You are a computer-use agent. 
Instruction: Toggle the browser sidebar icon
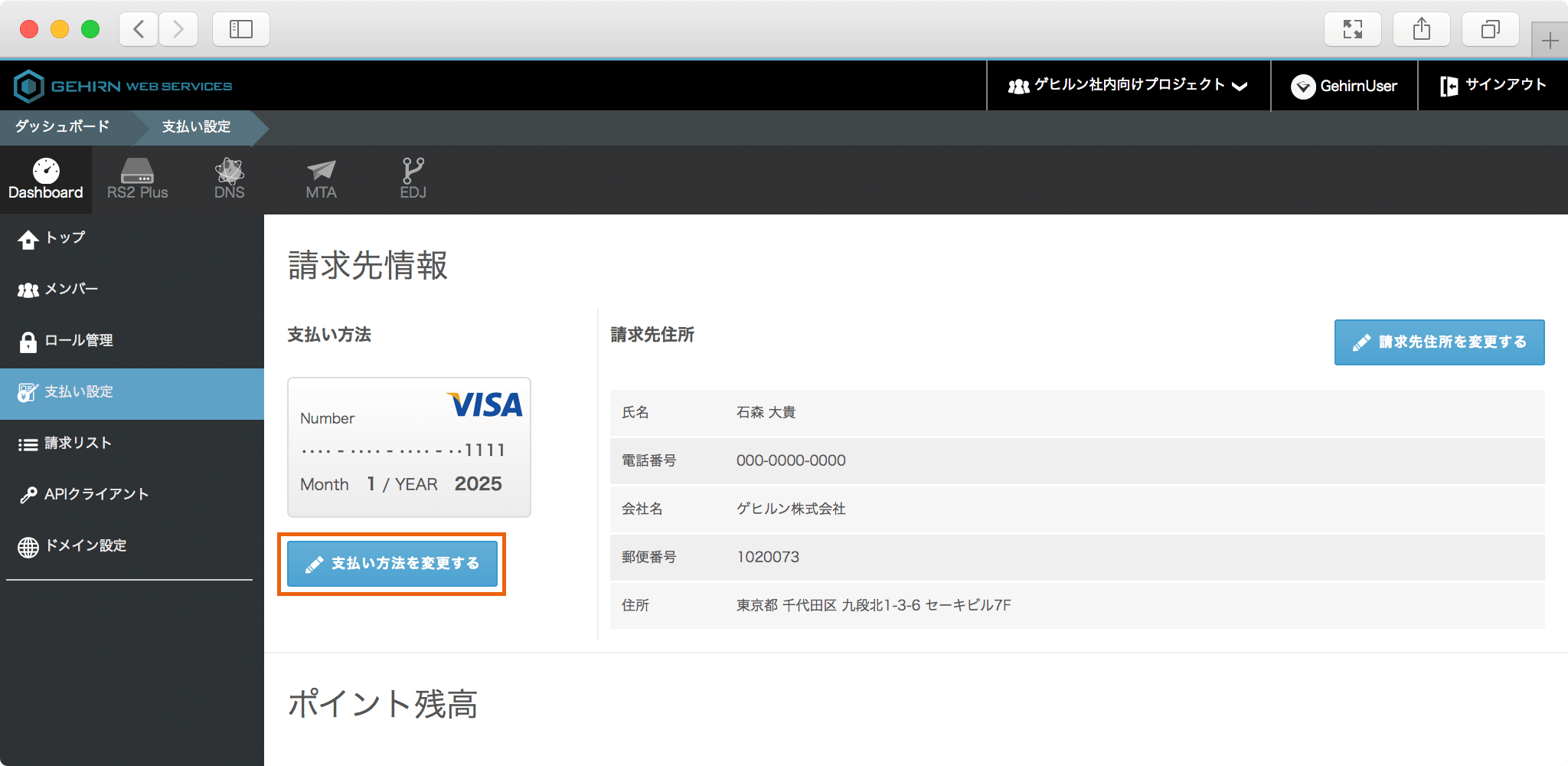point(240,29)
